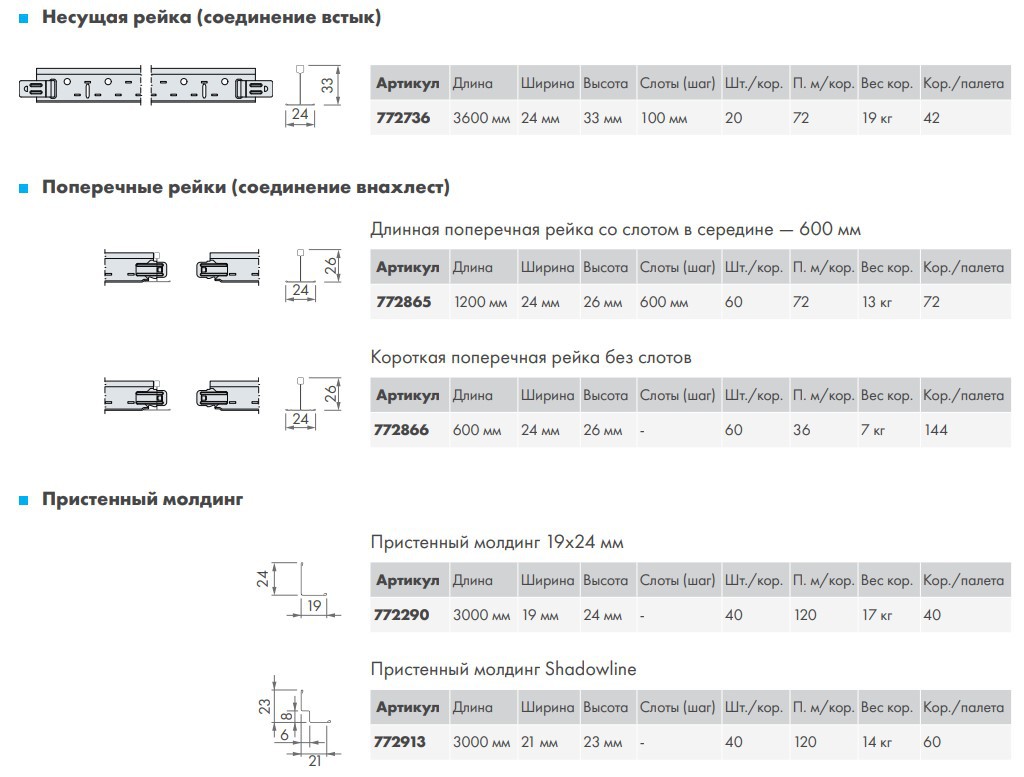
Task: Select article number 772736
Action: coord(403,118)
